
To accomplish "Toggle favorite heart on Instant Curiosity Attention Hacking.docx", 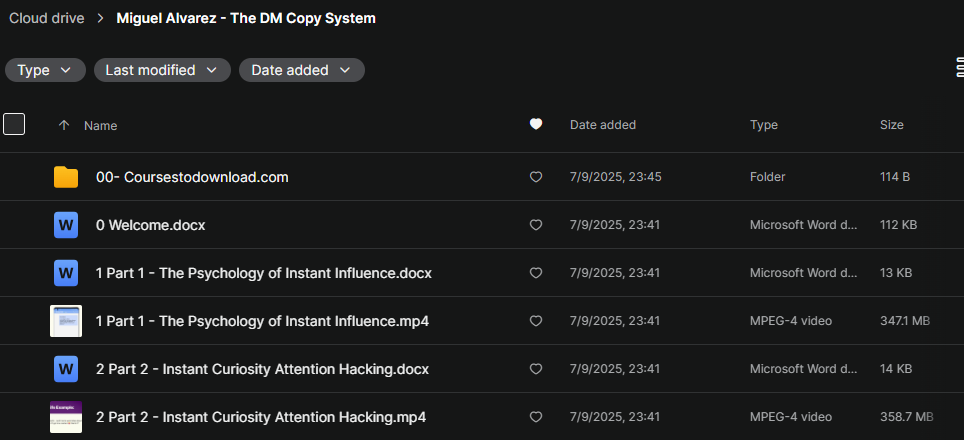I will click(536, 369).
